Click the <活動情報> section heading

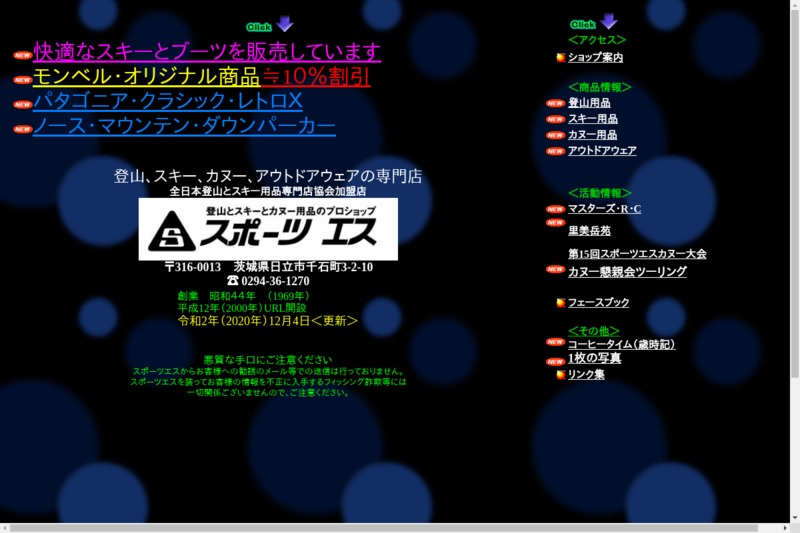600,193
